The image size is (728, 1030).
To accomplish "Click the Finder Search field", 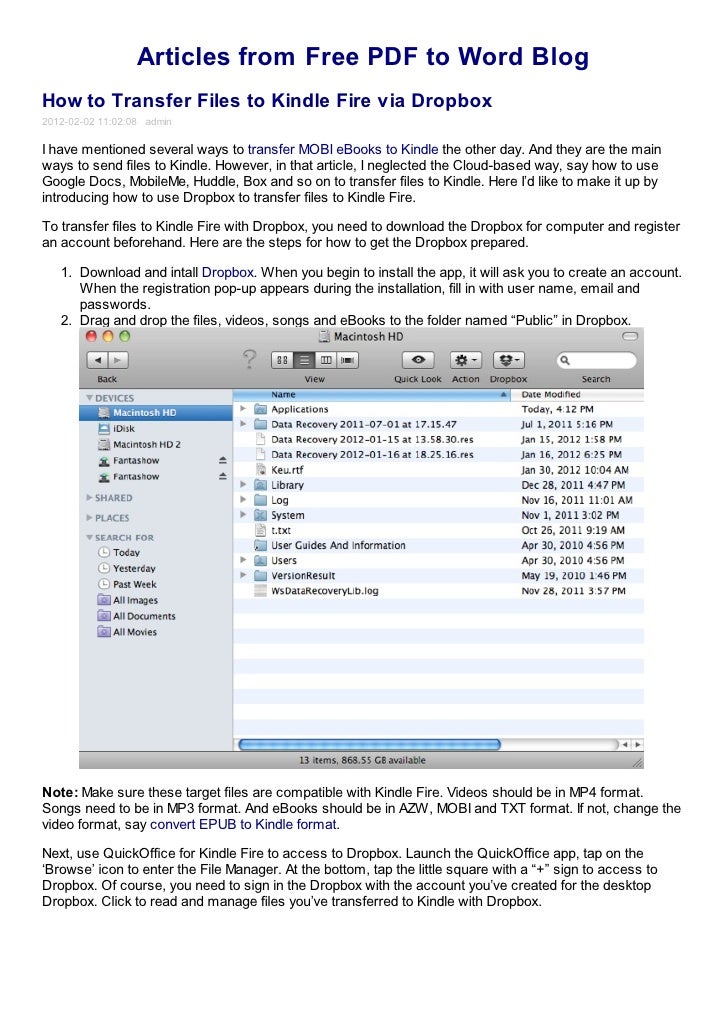I will click(x=597, y=360).
